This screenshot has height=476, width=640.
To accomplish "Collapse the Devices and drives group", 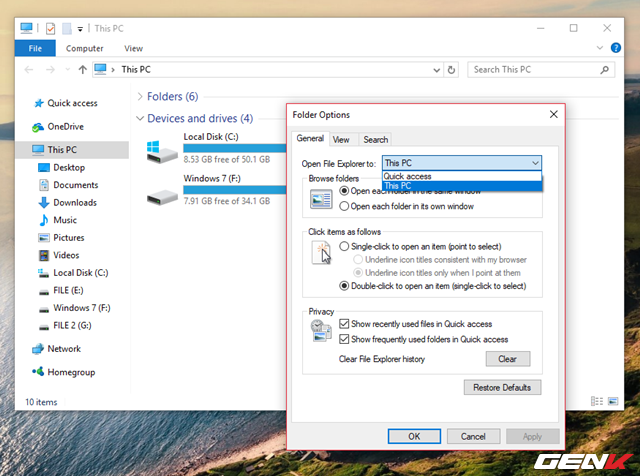I will (140, 118).
